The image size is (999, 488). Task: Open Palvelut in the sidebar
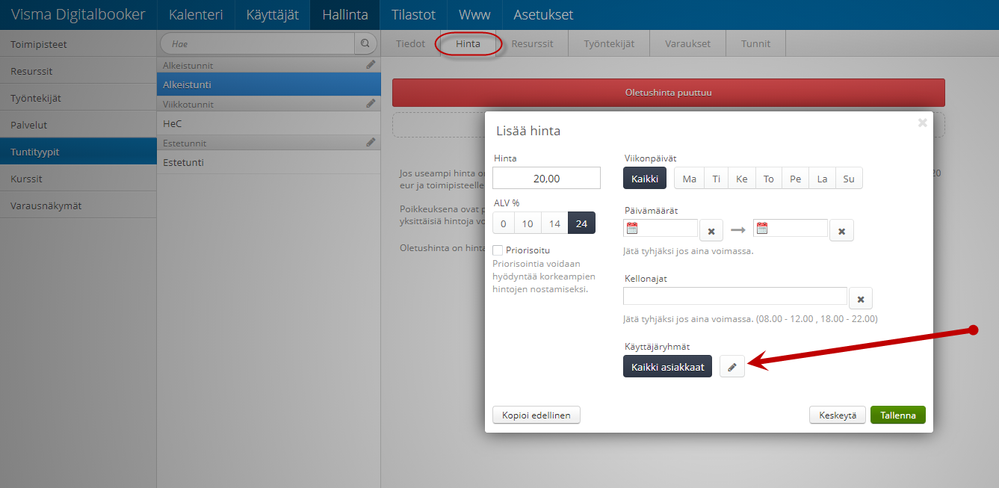(x=78, y=125)
